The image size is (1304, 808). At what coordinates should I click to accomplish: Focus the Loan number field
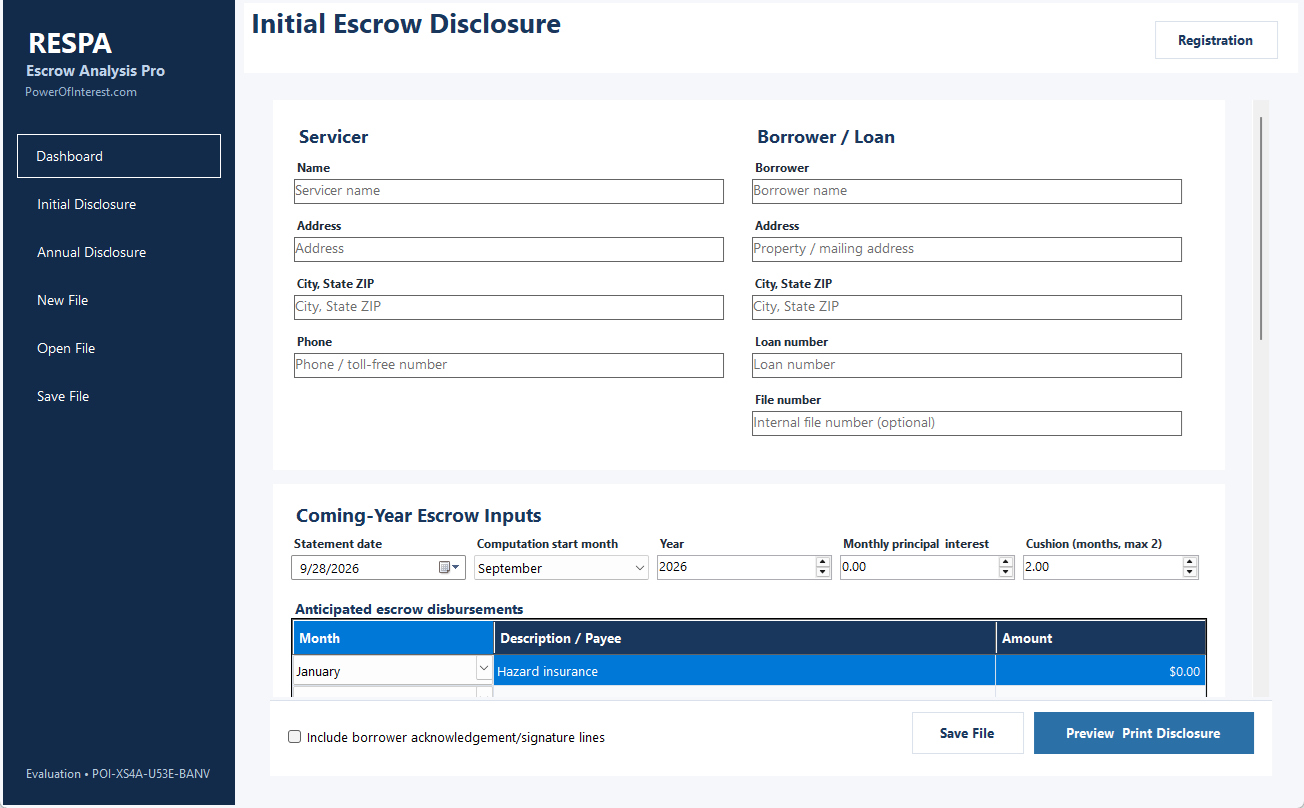click(967, 365)
